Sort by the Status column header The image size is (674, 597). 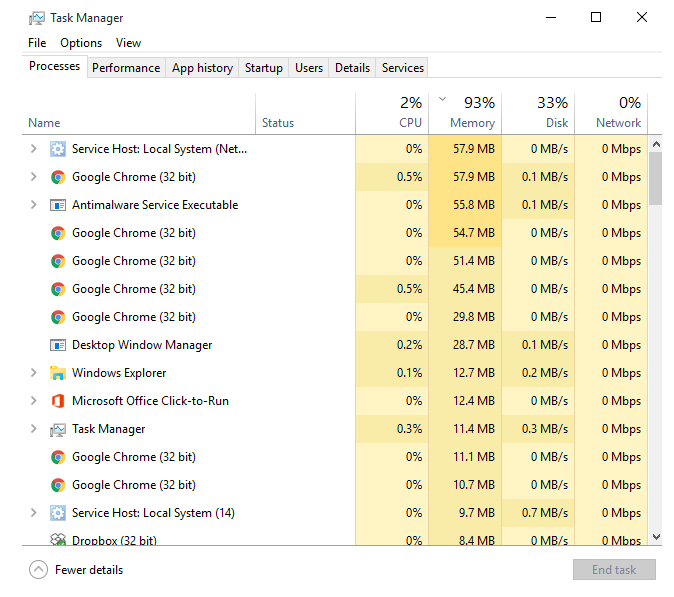click(306, 113)
